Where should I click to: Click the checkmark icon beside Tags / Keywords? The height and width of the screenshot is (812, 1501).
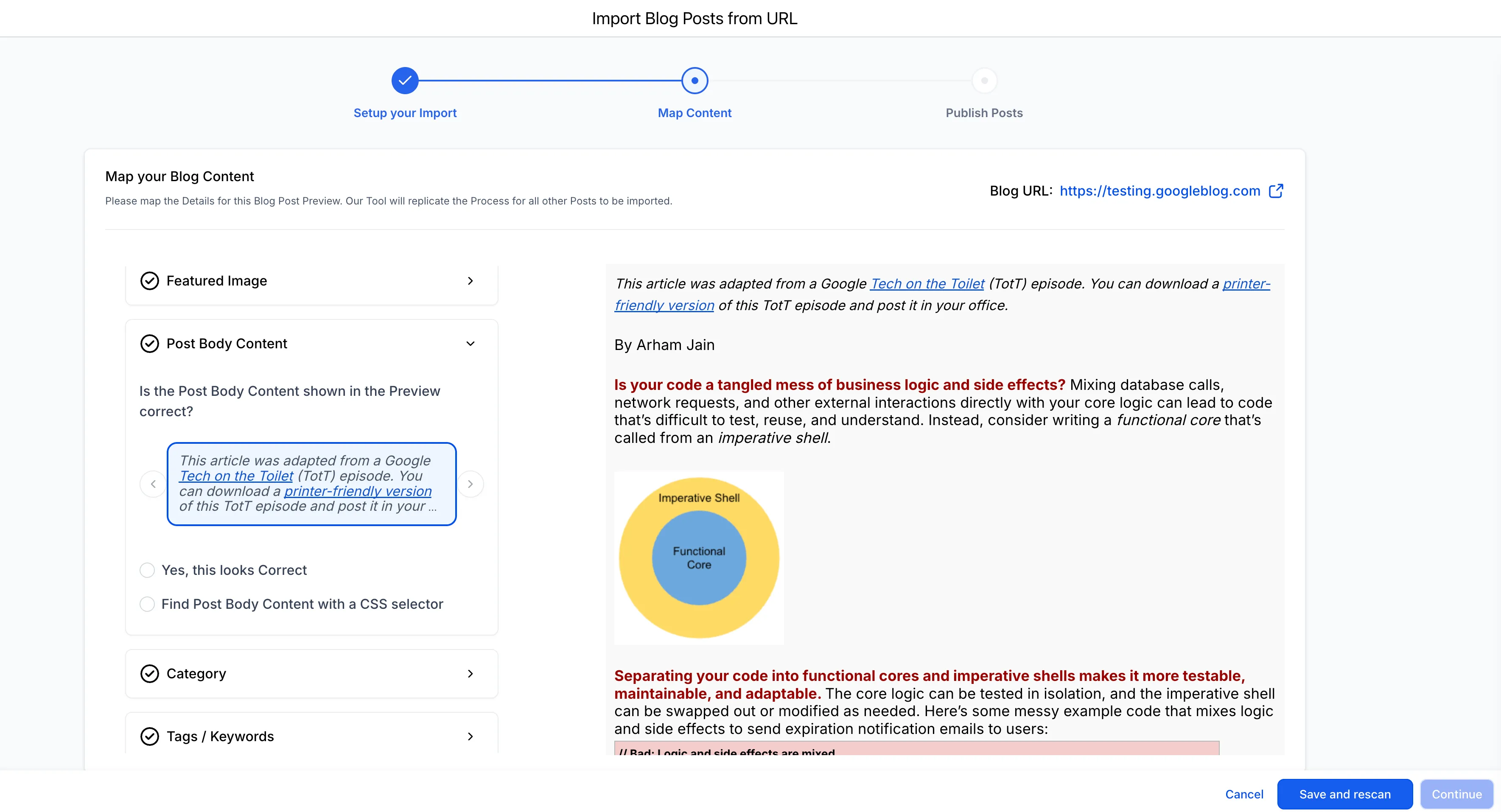coord(150,736)
